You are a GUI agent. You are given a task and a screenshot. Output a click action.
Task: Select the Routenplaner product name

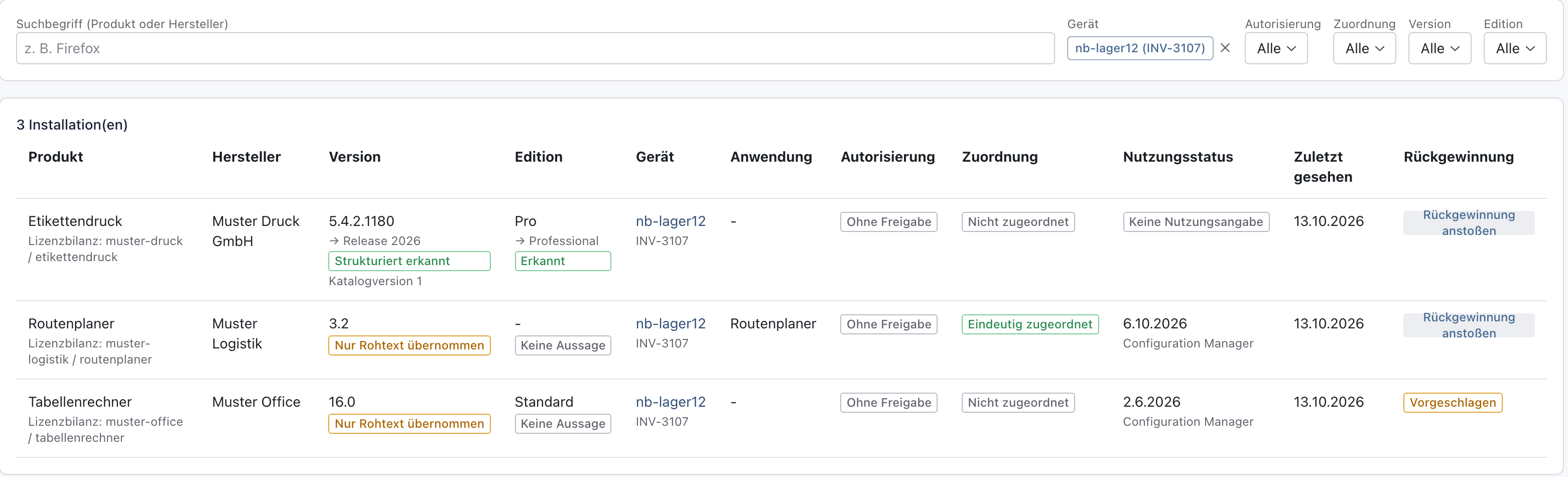pyautogui.click(x=71, y=323)
